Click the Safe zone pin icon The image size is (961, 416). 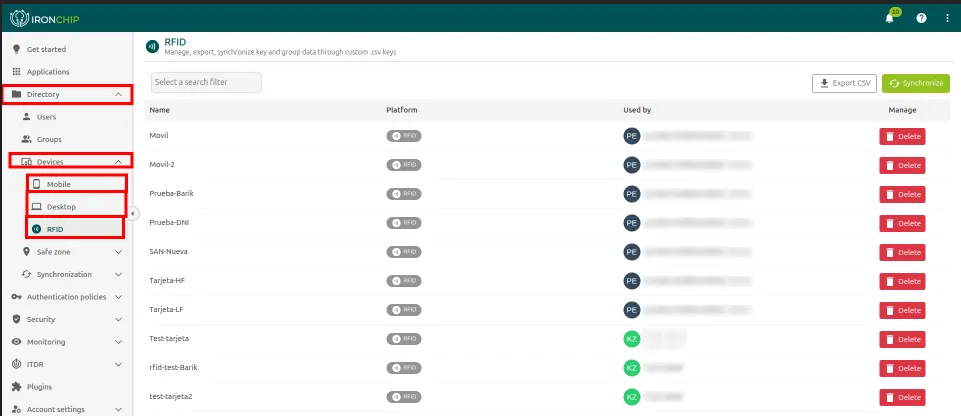pyautogui.click(x=26, y=252)
